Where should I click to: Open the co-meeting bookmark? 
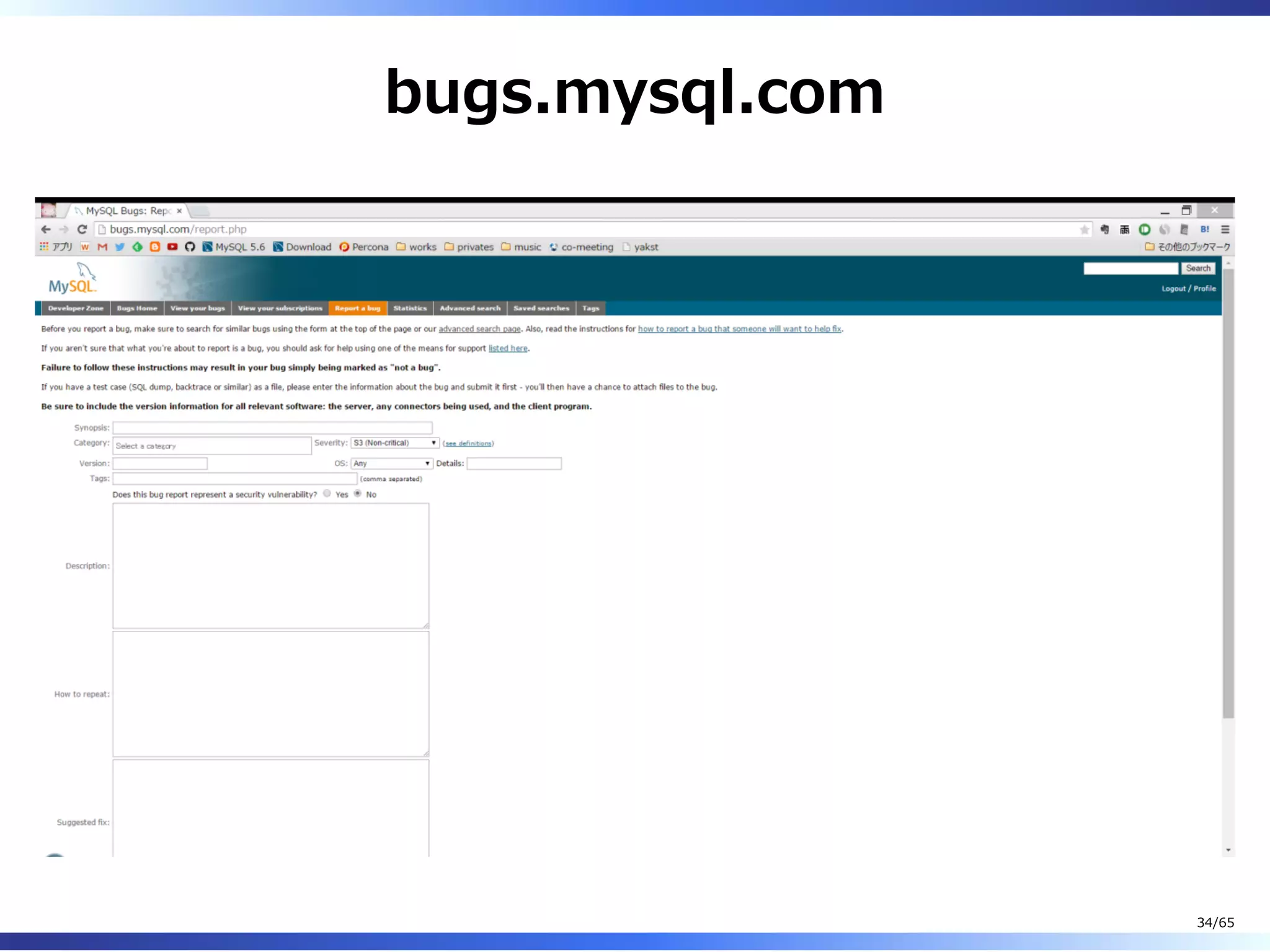click(x=581, y=247)
